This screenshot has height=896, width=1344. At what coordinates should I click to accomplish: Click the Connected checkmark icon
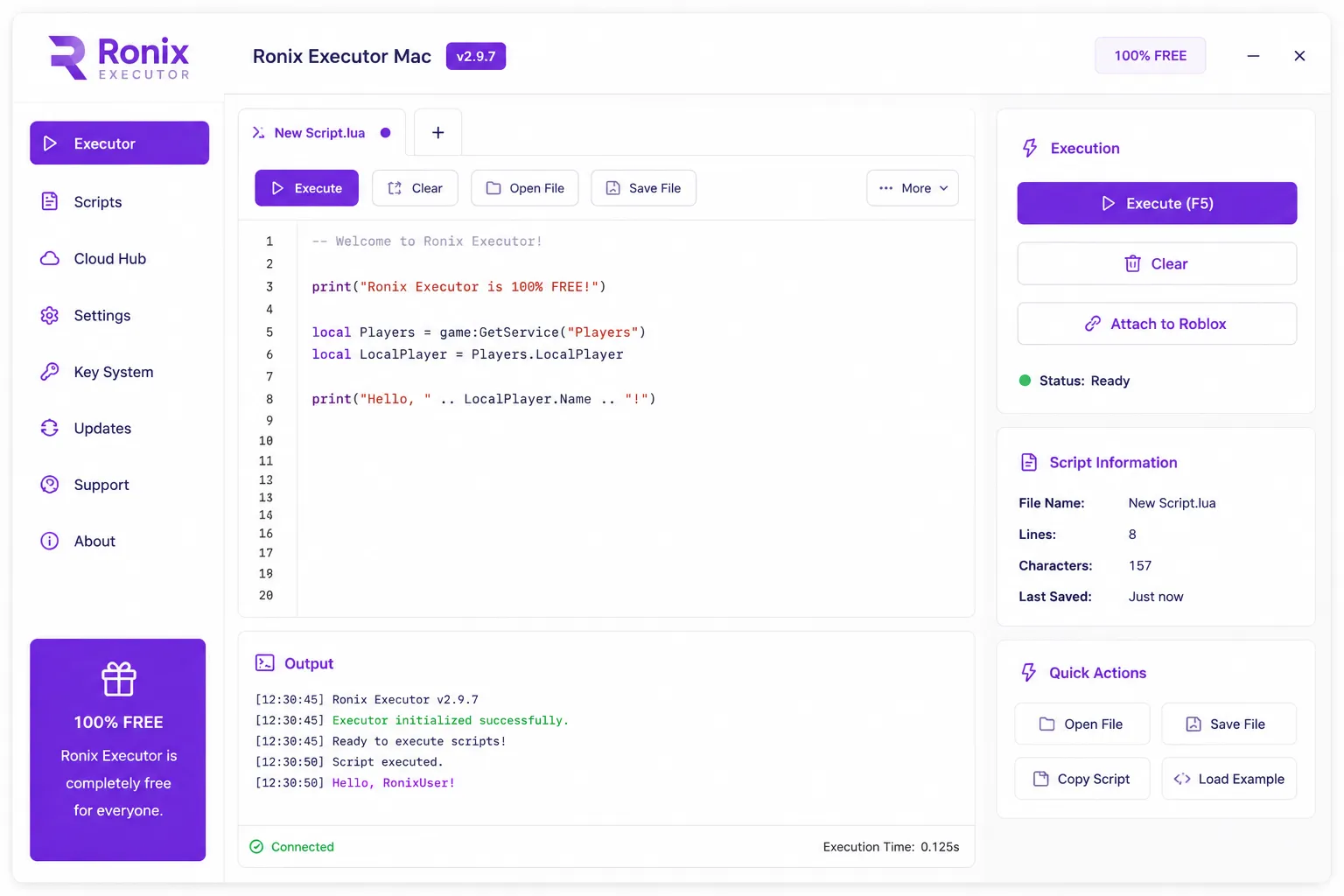pyautogui.click(x=256, y=846)
